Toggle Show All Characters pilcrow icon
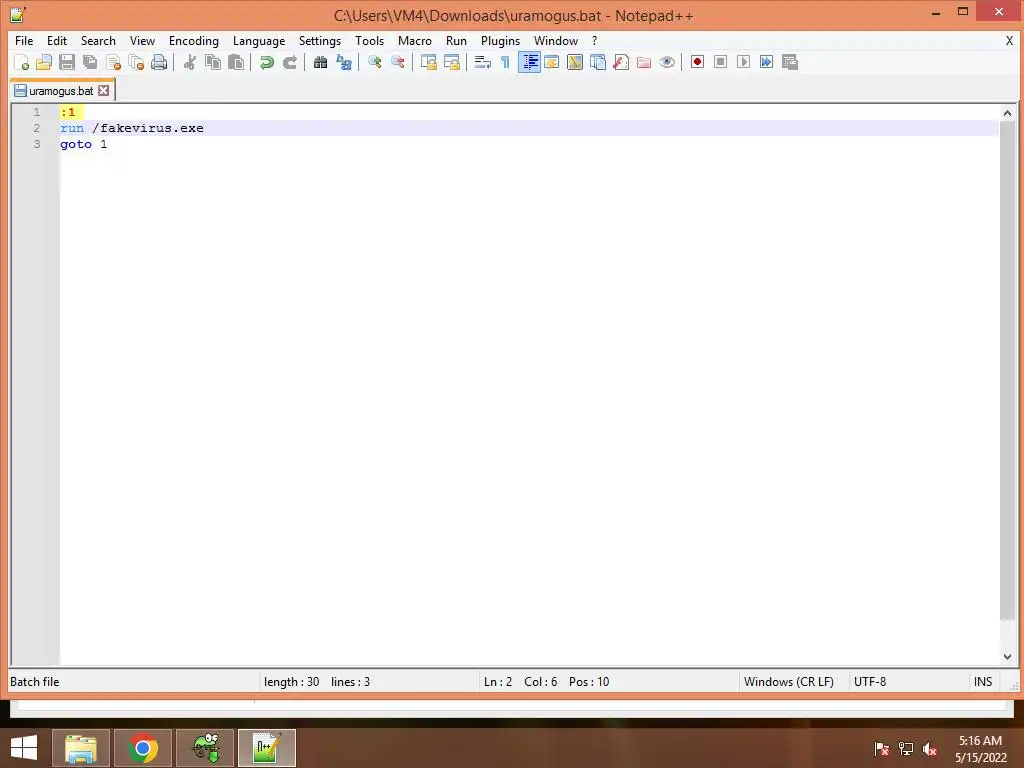 click(505, 62)
